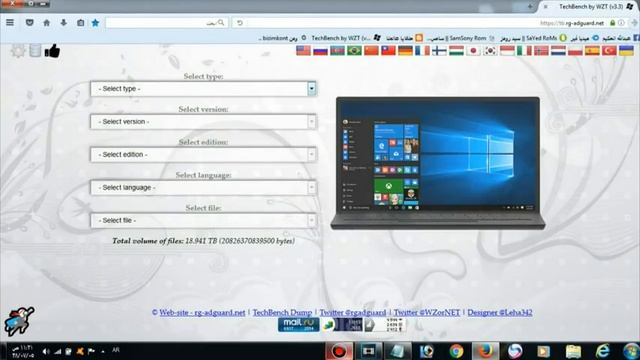The width and height of the screenshot is (640, 360).
Task: Click the superhero mascot icon
Action: click(x=19, y=321)
